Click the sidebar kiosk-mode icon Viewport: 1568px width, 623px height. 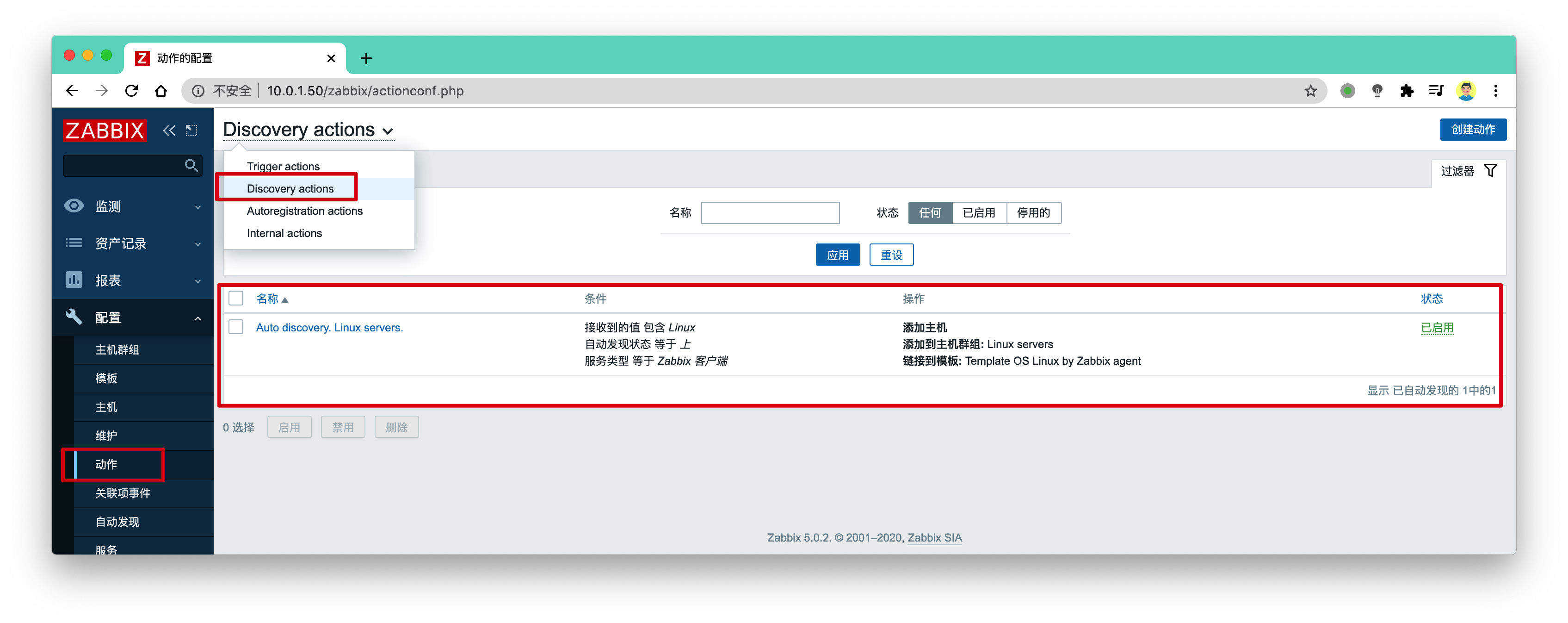[192, 131]
